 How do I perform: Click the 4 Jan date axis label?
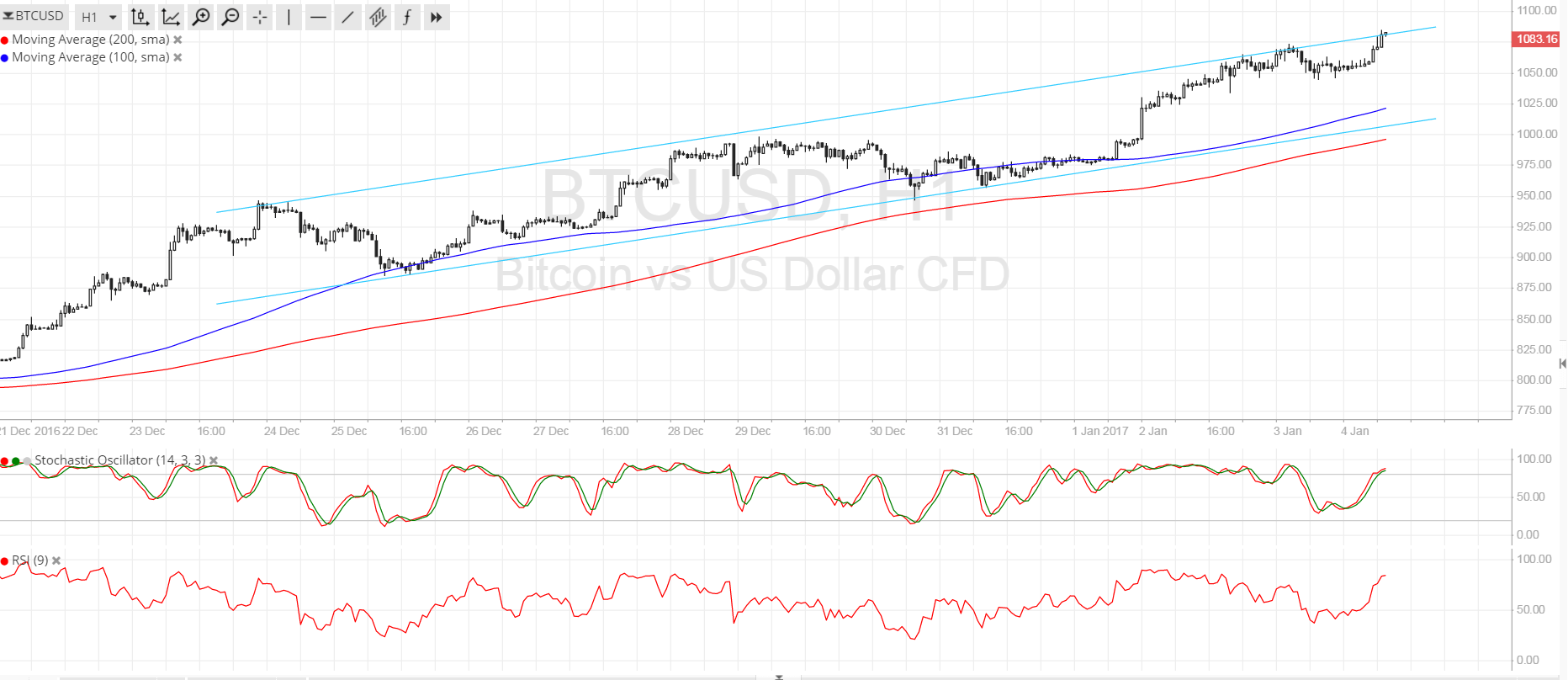(x=1355, y=431)
